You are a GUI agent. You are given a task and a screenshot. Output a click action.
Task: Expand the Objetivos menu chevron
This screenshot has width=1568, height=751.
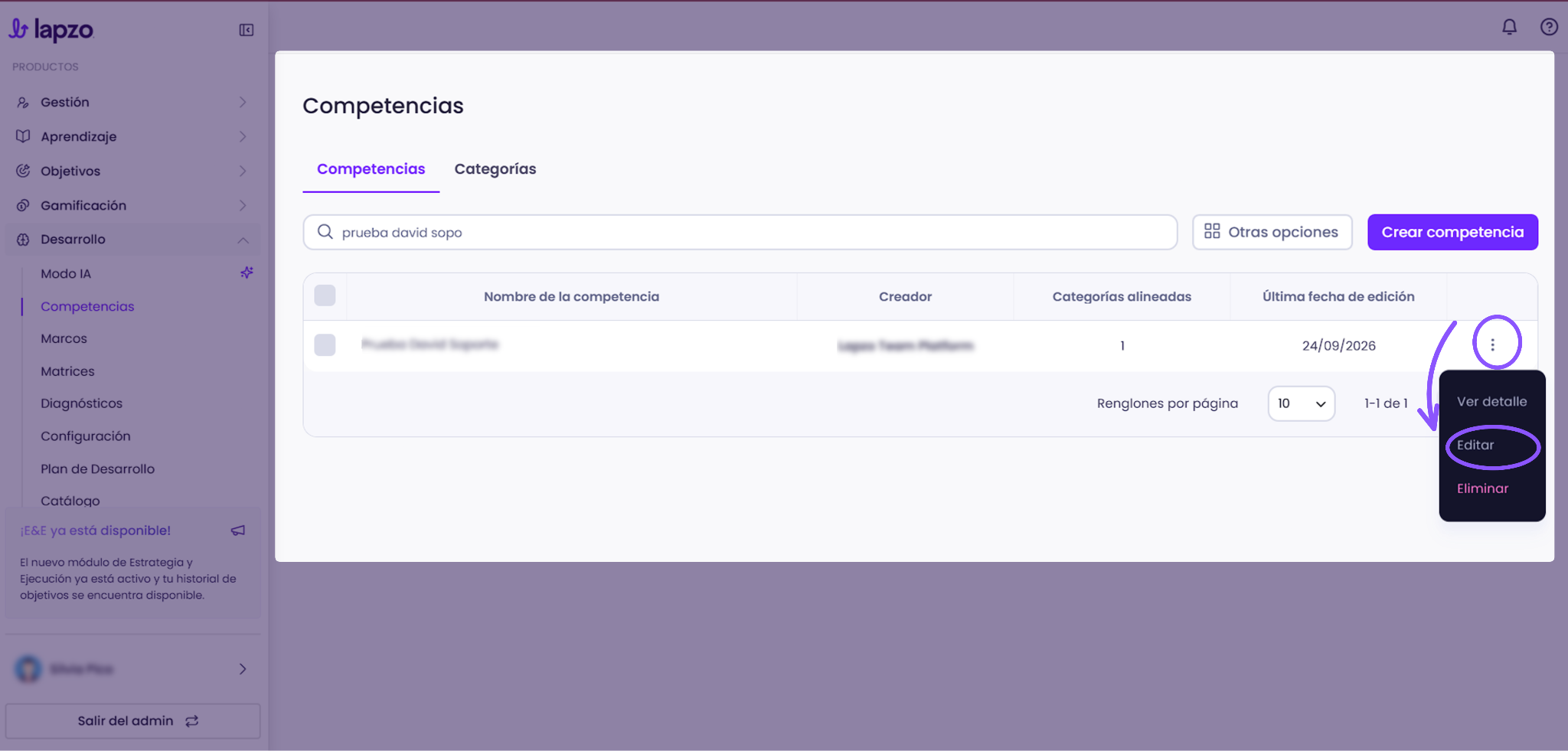(243, 171)
